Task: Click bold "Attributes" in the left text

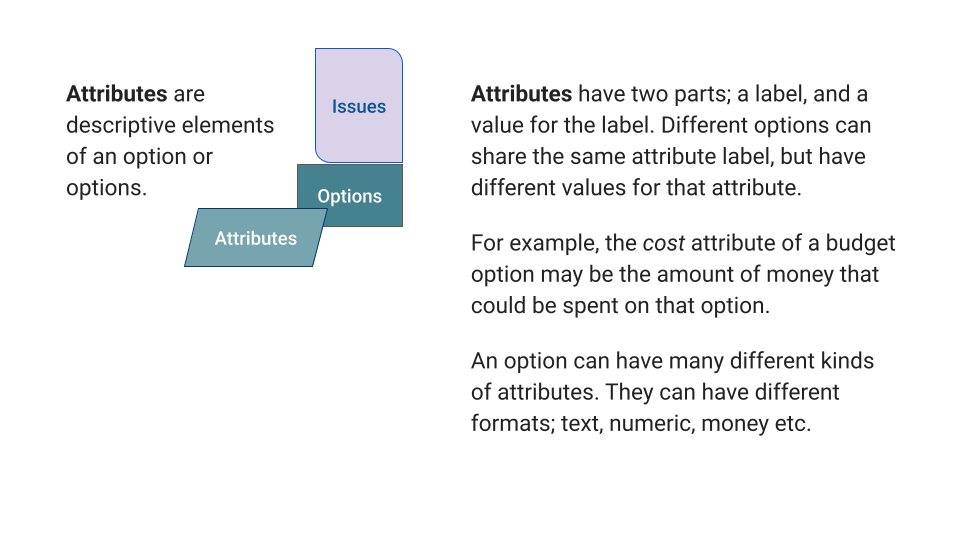Action: (117, 94)
